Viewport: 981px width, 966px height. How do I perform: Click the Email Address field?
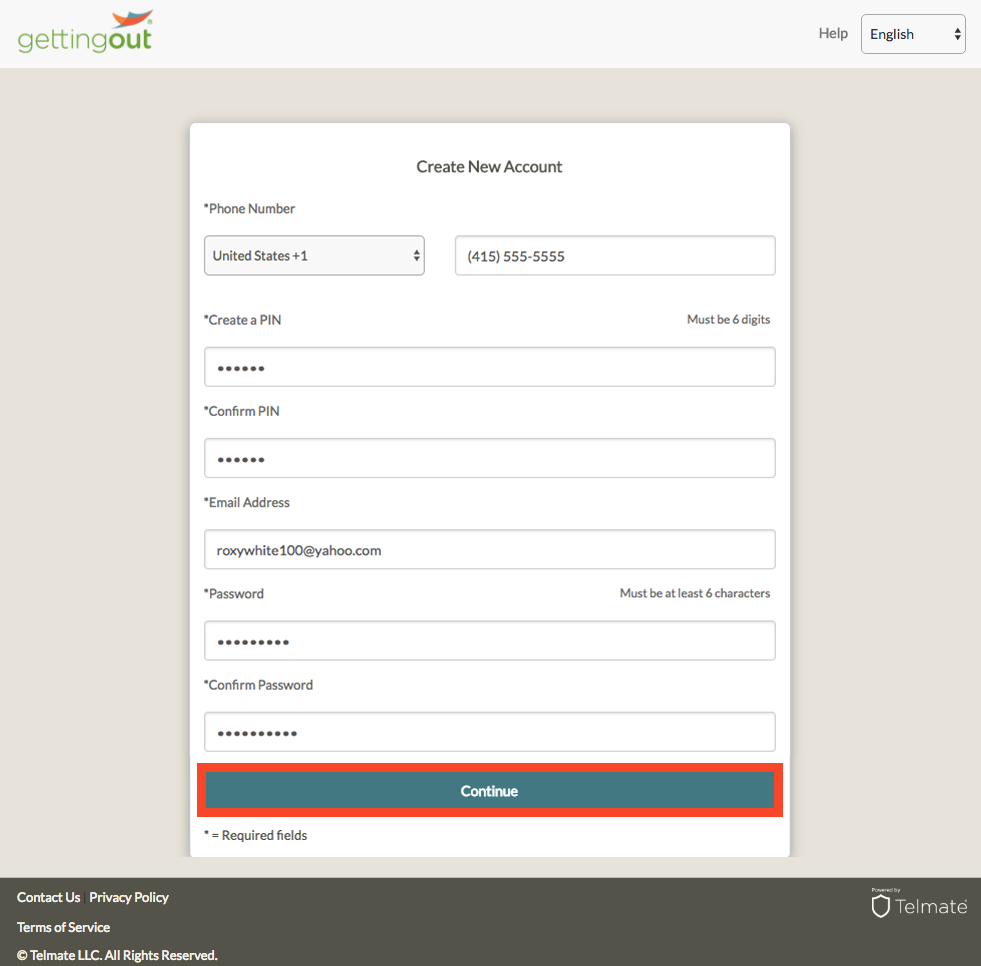click(x=490, y=549)
